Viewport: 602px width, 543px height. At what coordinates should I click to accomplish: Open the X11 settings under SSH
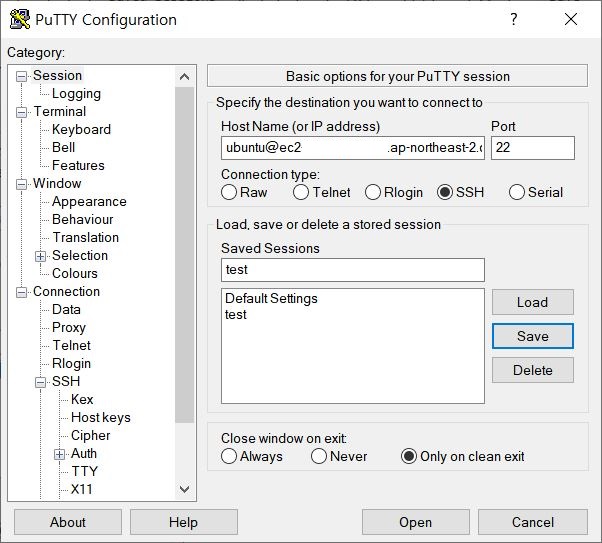[81, 489]
